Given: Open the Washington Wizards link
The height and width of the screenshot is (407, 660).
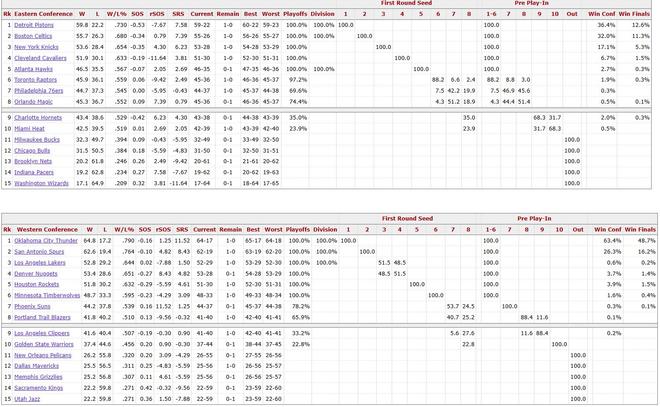Looking at the screenshot, I should point(41,183).
